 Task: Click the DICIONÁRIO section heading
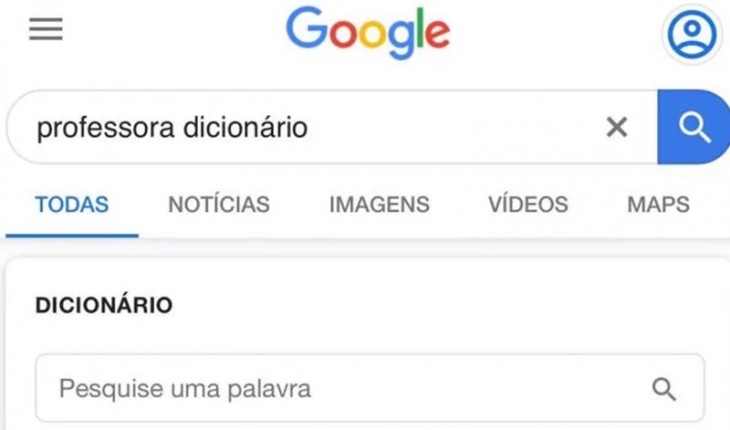(x=104, y=305)
